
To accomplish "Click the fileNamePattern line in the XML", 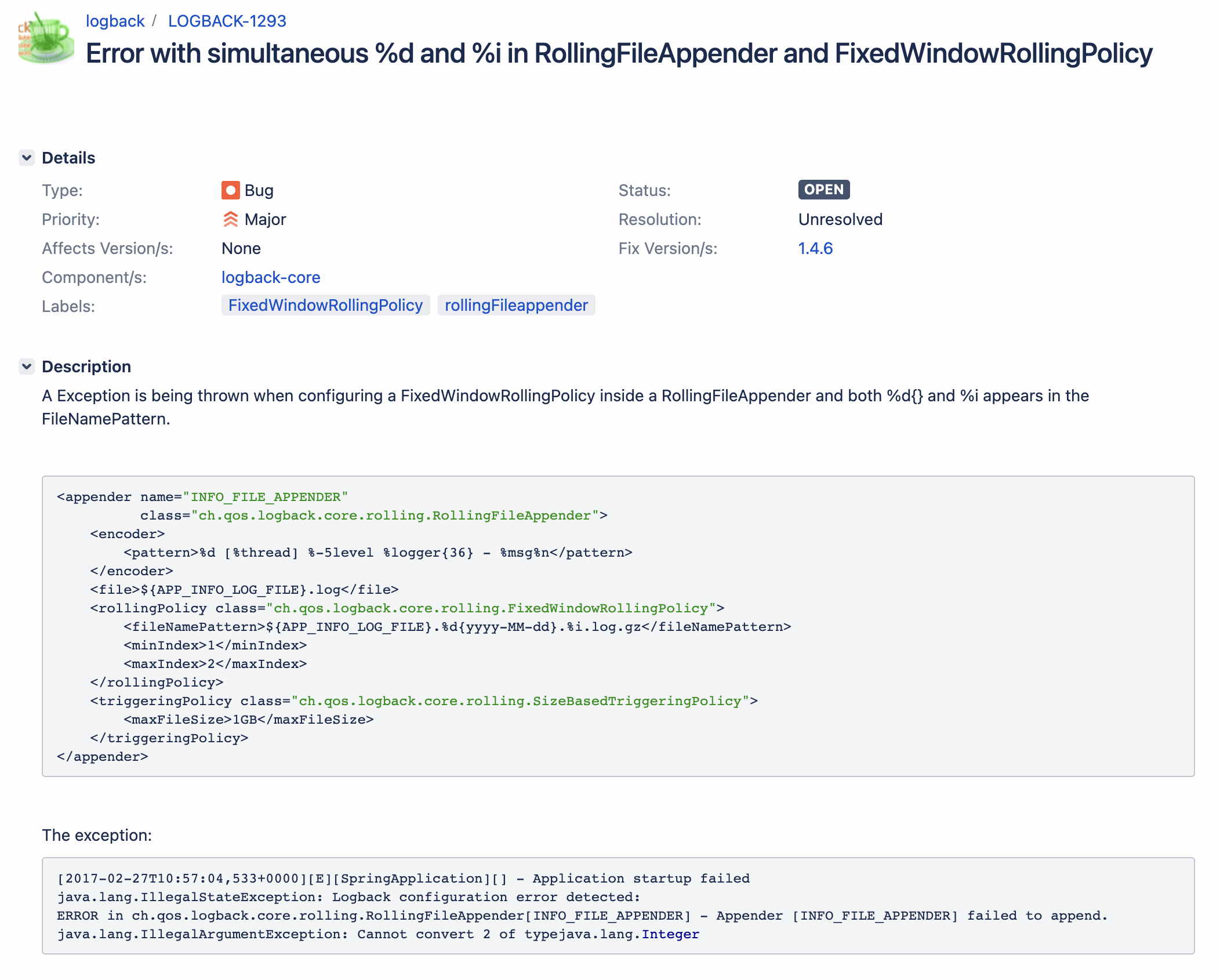I will [x=457, y=627].
